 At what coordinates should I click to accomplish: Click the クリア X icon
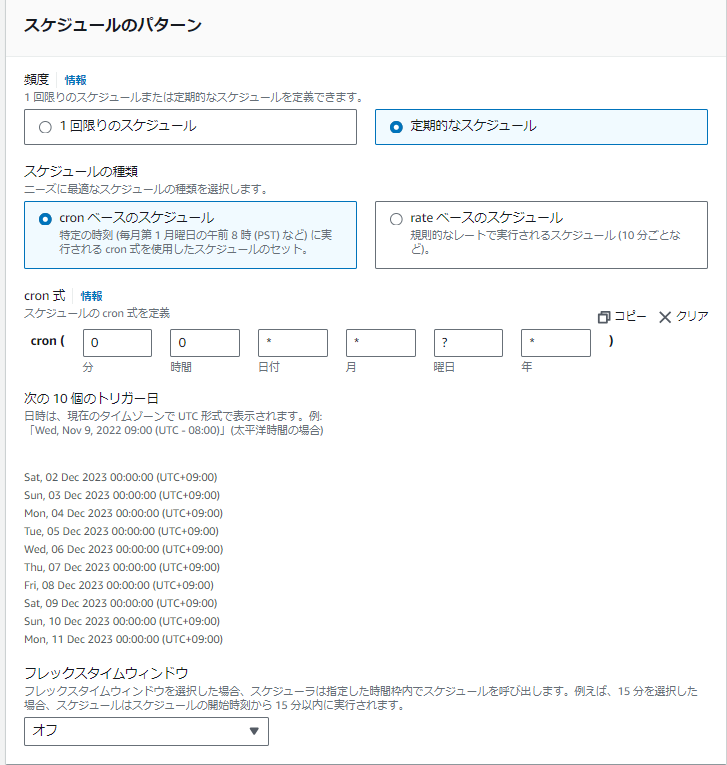pos(665,318)
